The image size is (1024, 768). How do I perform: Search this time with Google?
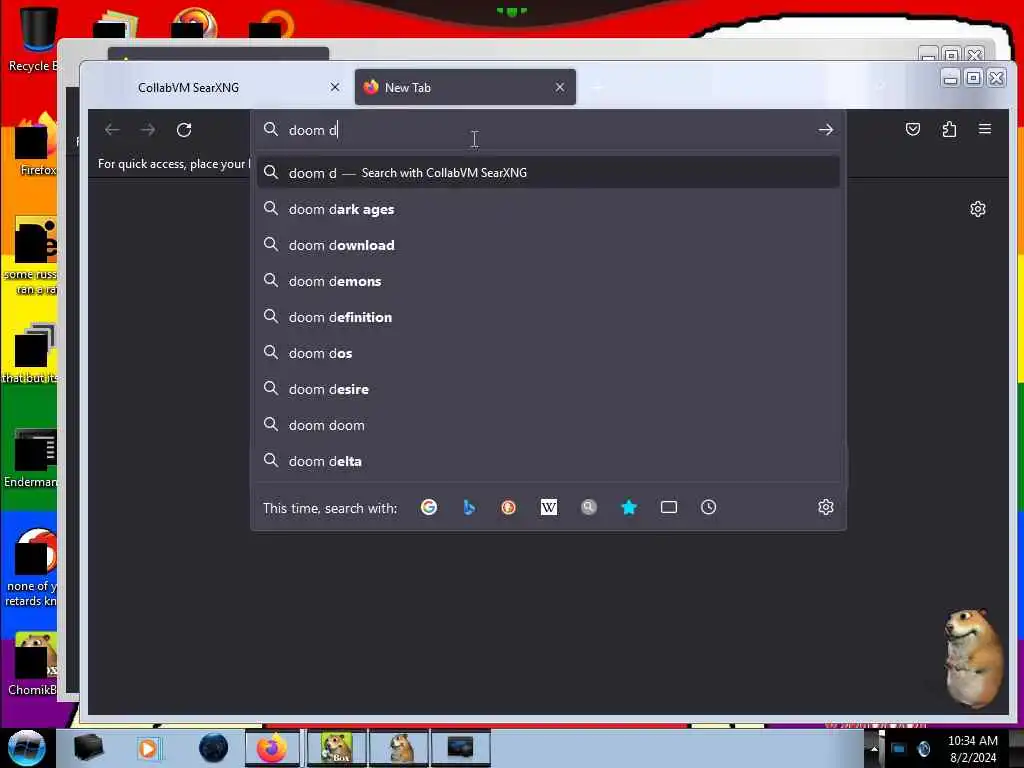[429, 507]
